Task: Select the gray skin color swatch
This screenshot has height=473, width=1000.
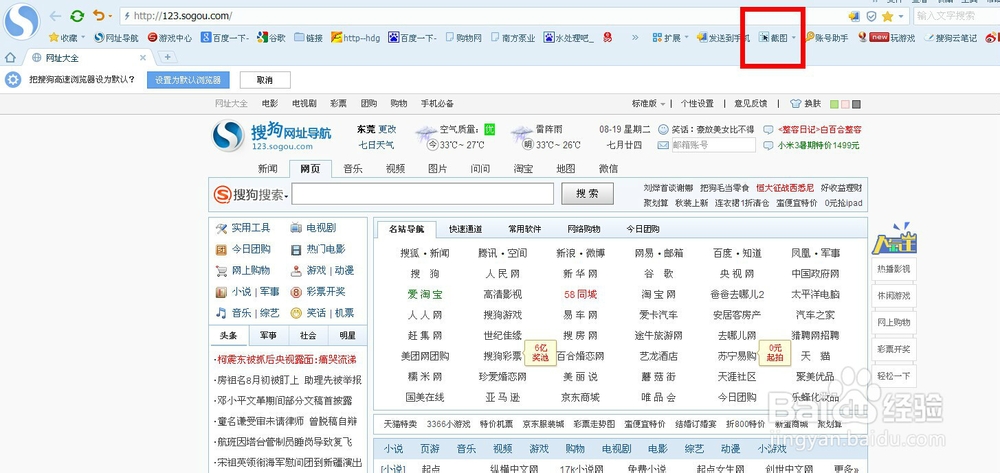Action: coord(856,104)
